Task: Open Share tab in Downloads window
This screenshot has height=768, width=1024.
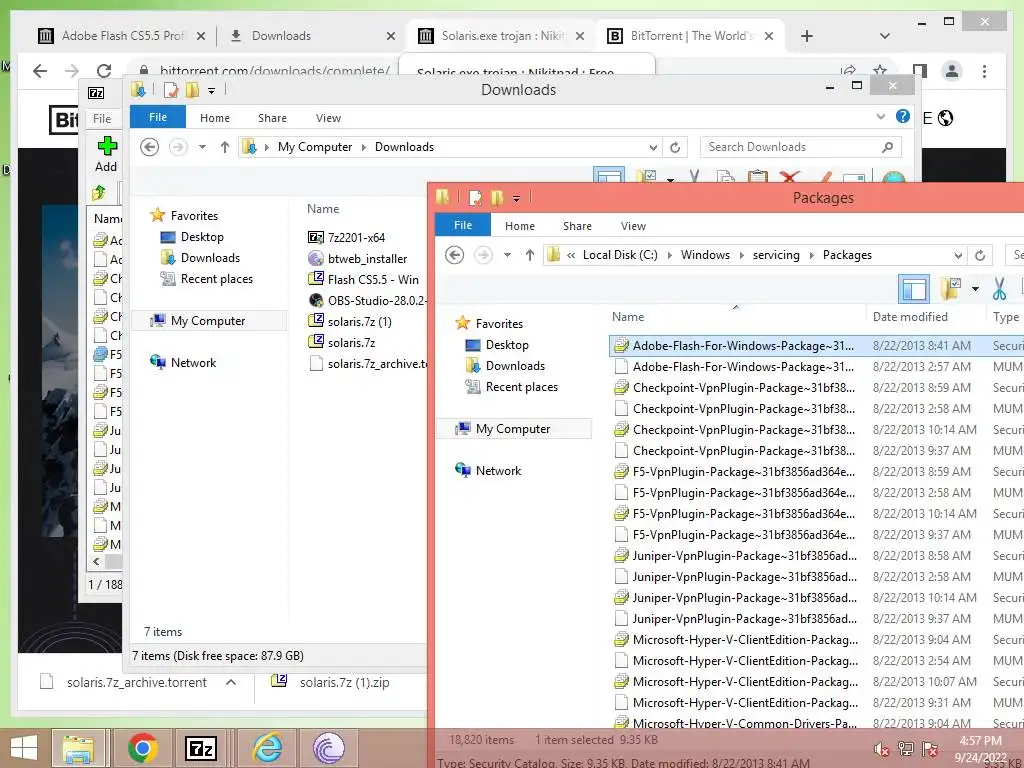Action: pos(272,118)
